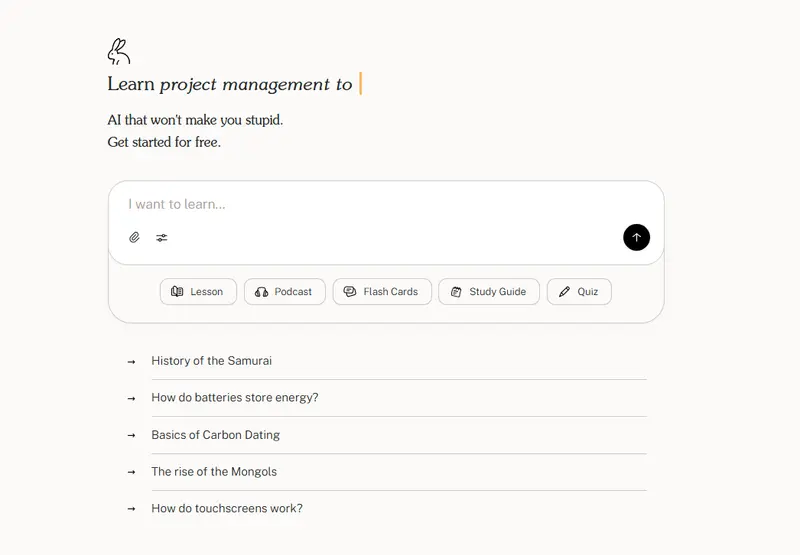Click the 'Learn project management to' heading
This screenshot has height=555, width=800.
click(x=230, y=84)
